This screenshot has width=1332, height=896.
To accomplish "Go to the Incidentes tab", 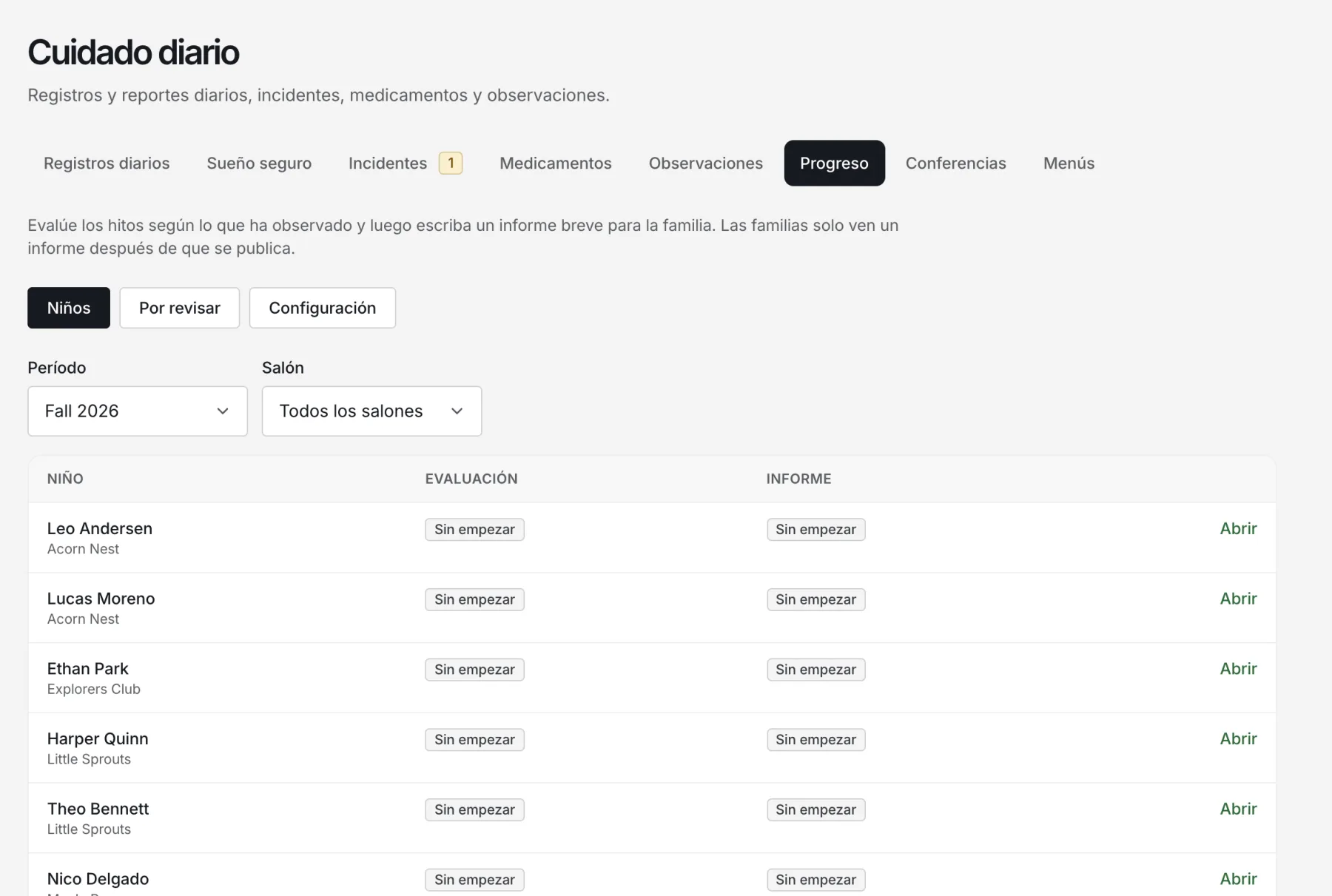I will tap(405, 163).
